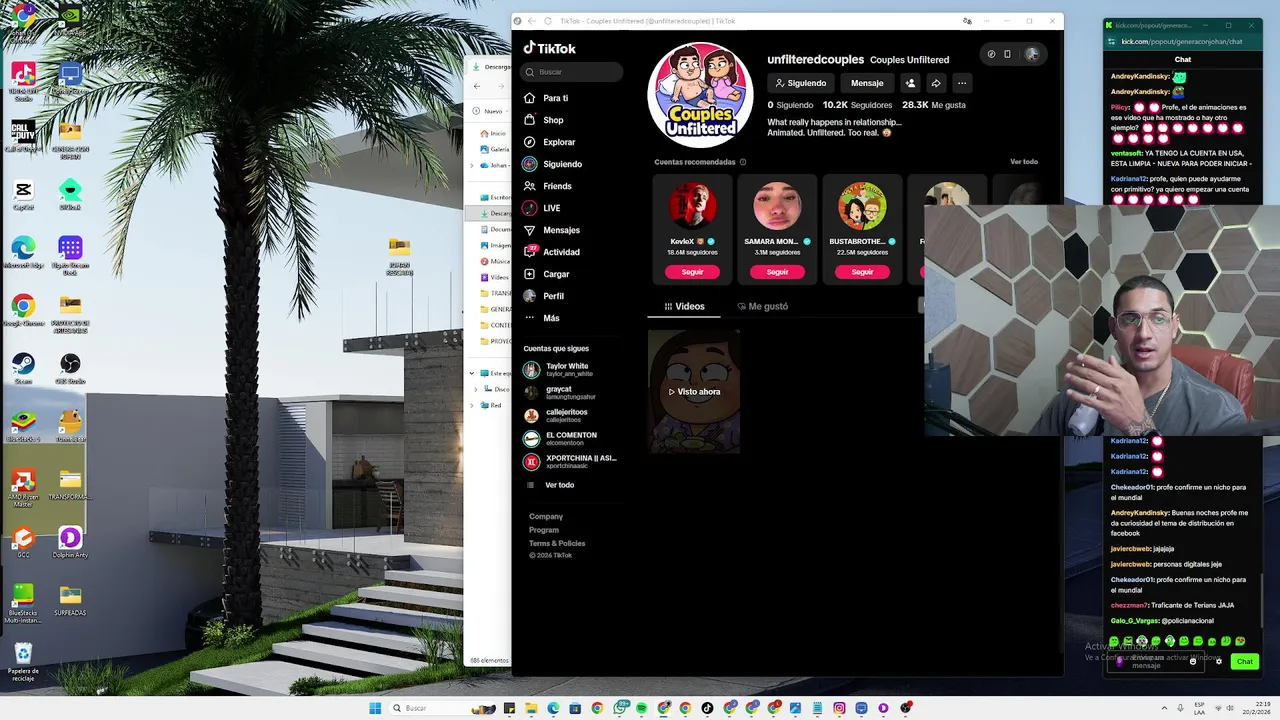The height and width of the screenshot is (720, 1280).
Task: Go to Explorar in TikTok sidebar
Action: pos(549,142)
